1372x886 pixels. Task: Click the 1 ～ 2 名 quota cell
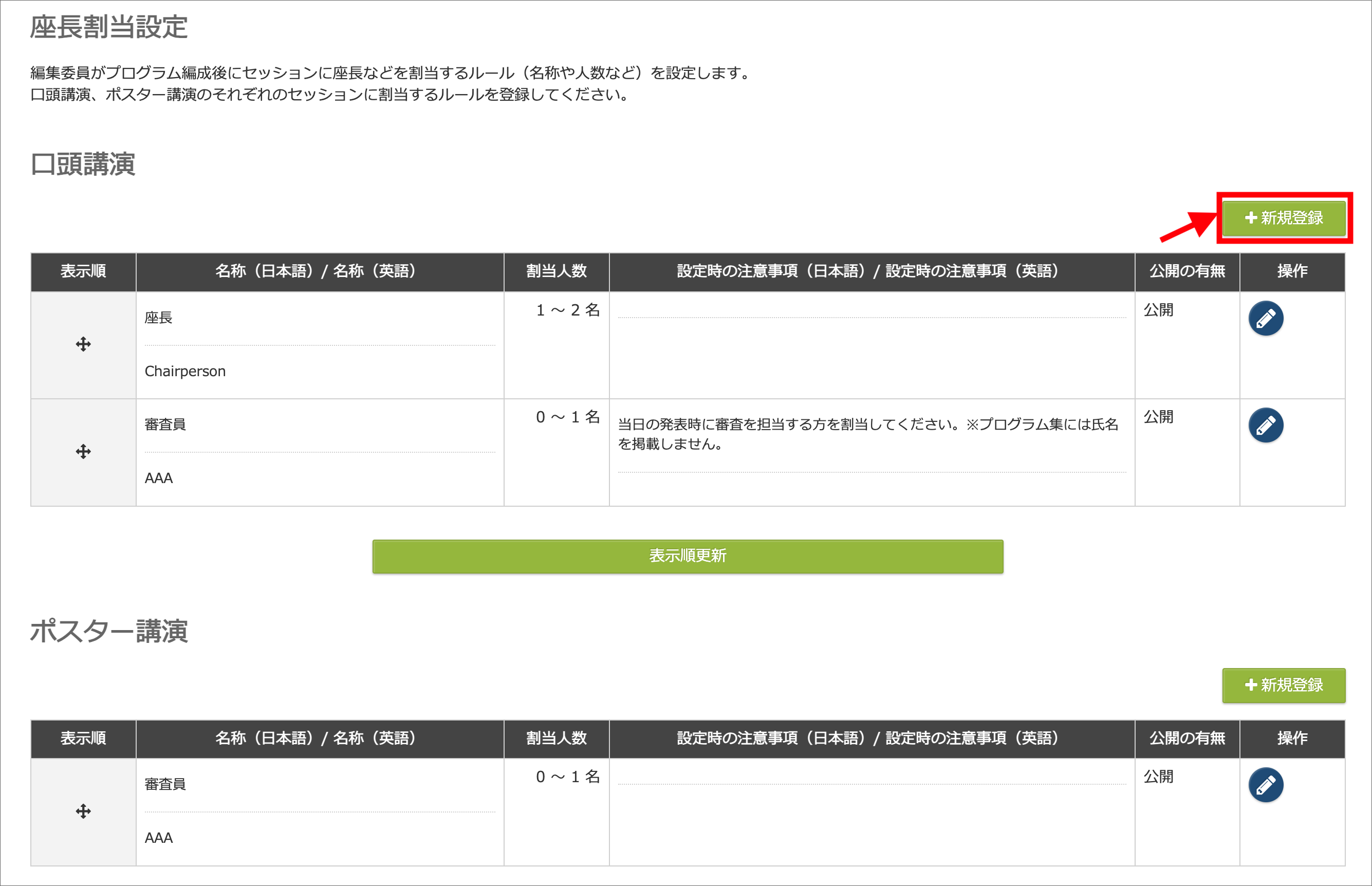[568, 310]
